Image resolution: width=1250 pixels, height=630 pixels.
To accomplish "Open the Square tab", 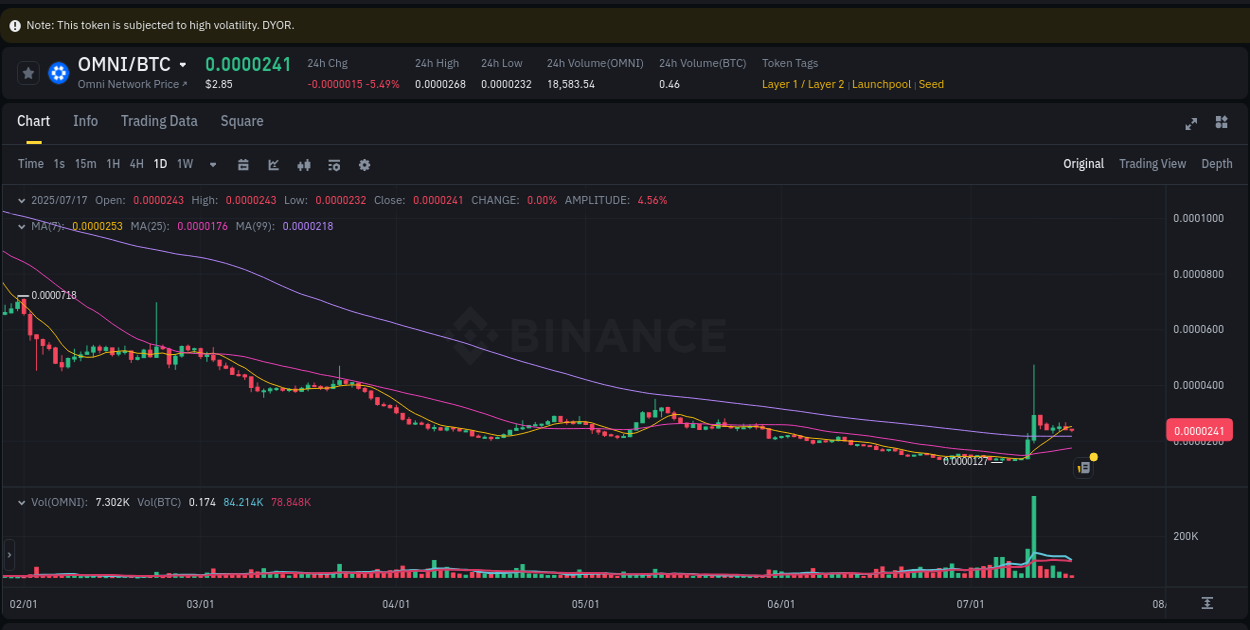I will tap(241, 121).
